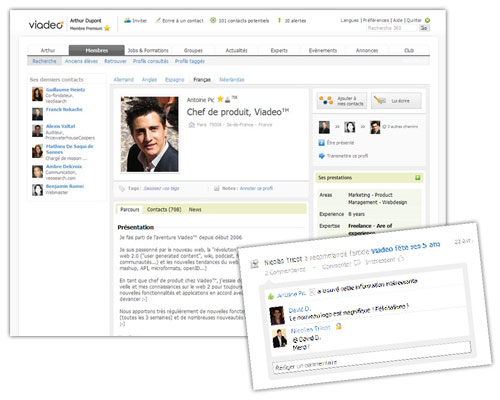Image resolution: width=500 pixels, height=400 pixels.
Task: Open the Actualités tab
Action: [236, 50]
